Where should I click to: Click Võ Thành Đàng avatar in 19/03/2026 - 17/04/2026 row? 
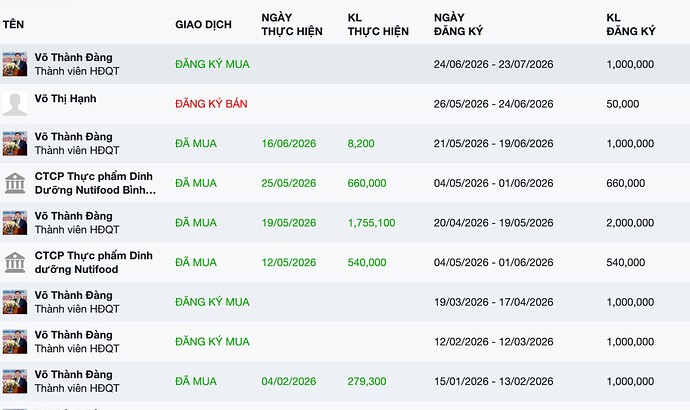pos(15,302)
